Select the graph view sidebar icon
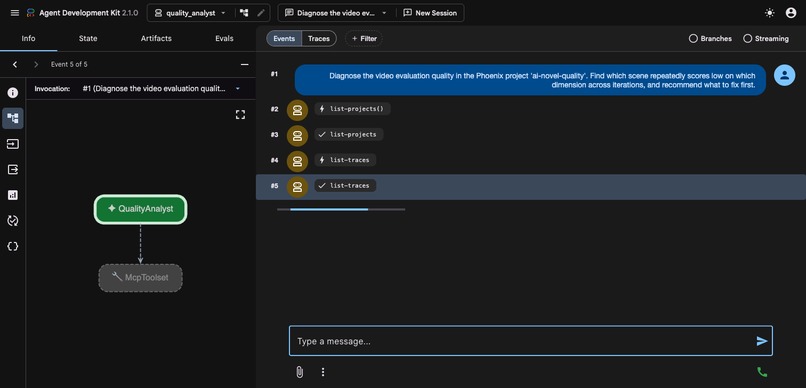806x388 pixels. point(13,118)
